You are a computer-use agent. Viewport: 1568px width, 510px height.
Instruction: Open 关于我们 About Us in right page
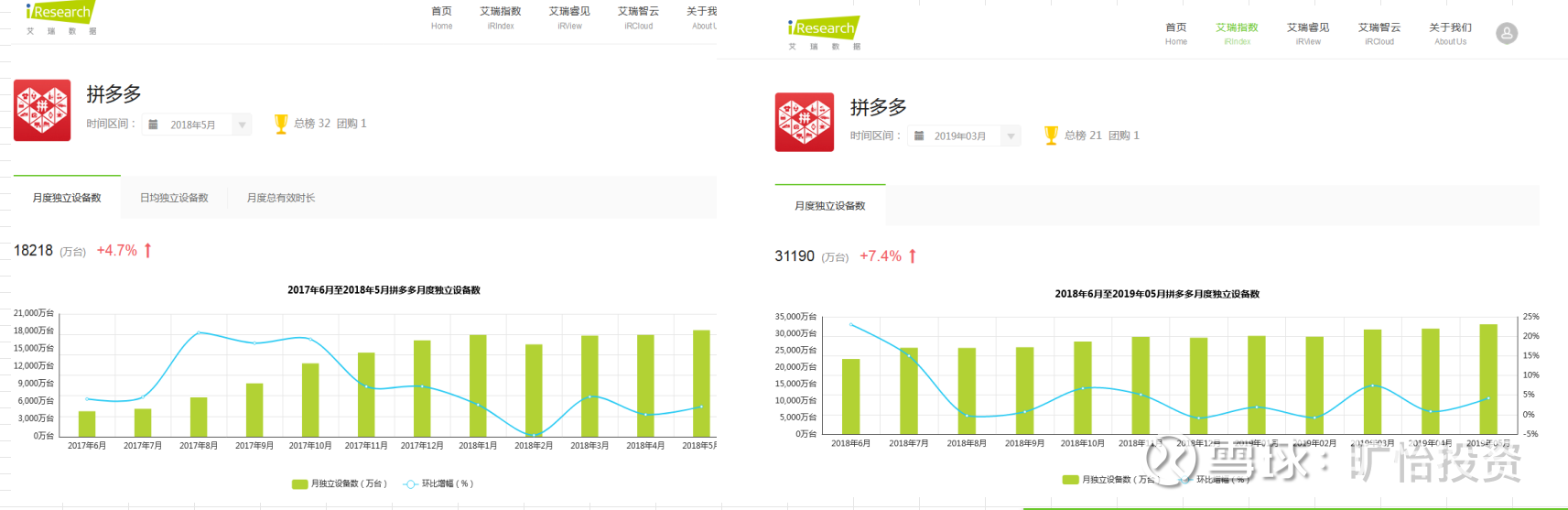[1450, 34]
